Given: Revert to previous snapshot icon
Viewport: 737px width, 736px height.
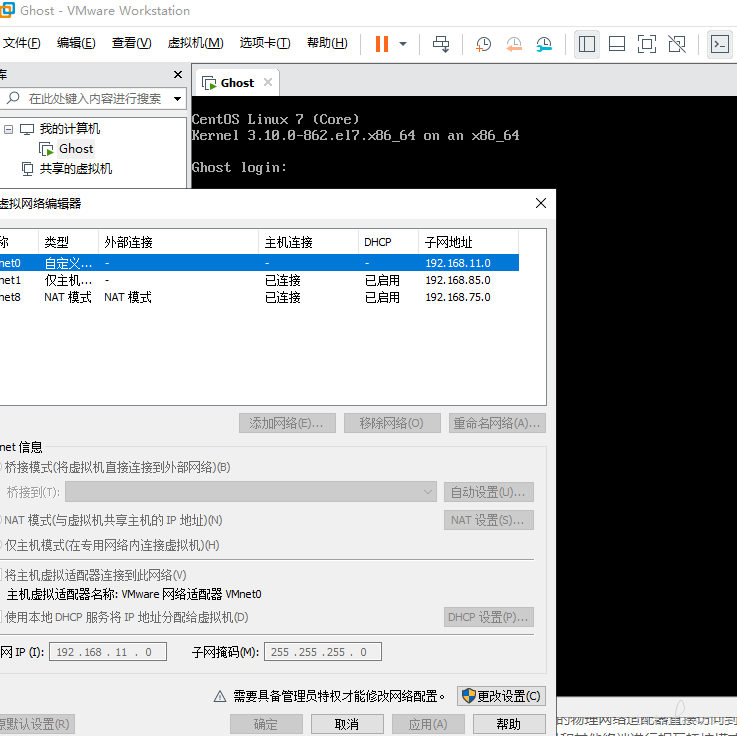Looking at the screenshot, I should click(x=514, y=44).
